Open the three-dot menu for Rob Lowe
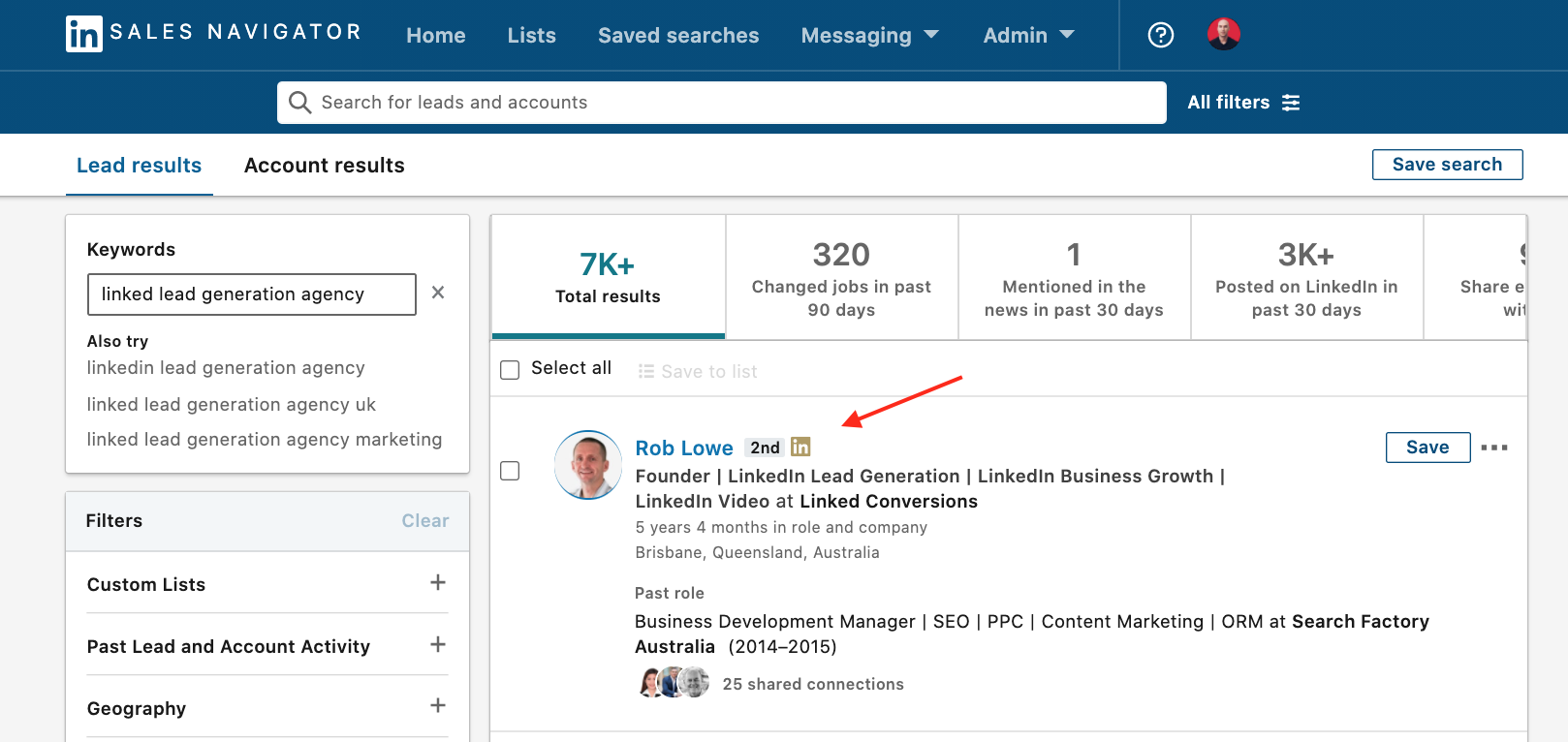 1494,448
